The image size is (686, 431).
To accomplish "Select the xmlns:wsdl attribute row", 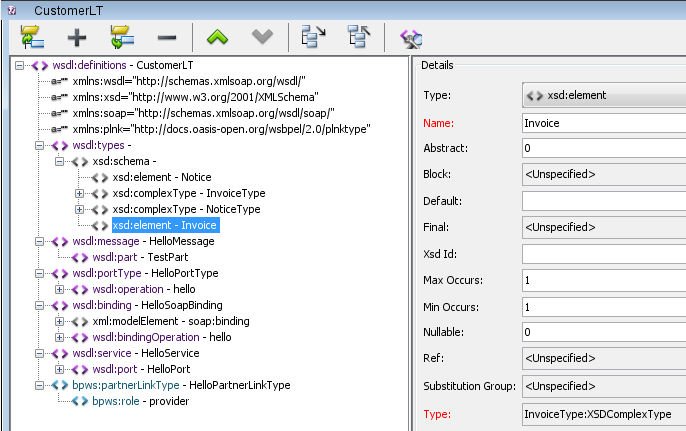I will (x=189, y=81).
